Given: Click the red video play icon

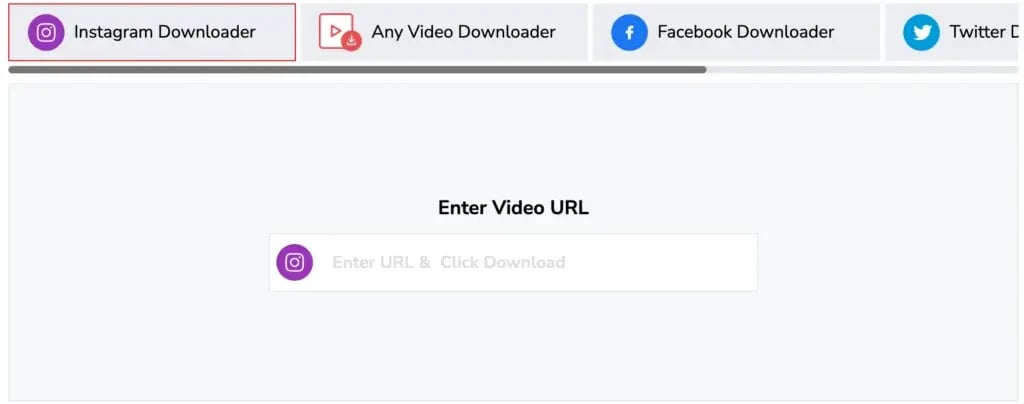Looking at the screenshot, I should (336, 30).
